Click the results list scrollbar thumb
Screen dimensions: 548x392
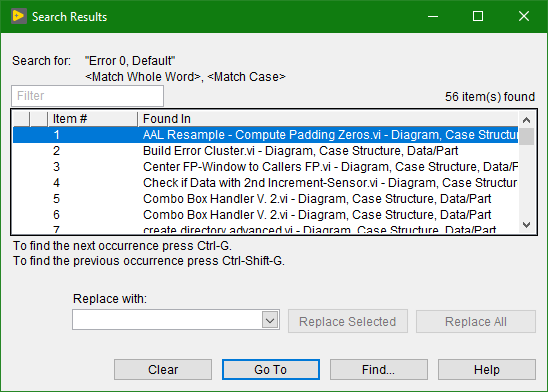point(526,136)
